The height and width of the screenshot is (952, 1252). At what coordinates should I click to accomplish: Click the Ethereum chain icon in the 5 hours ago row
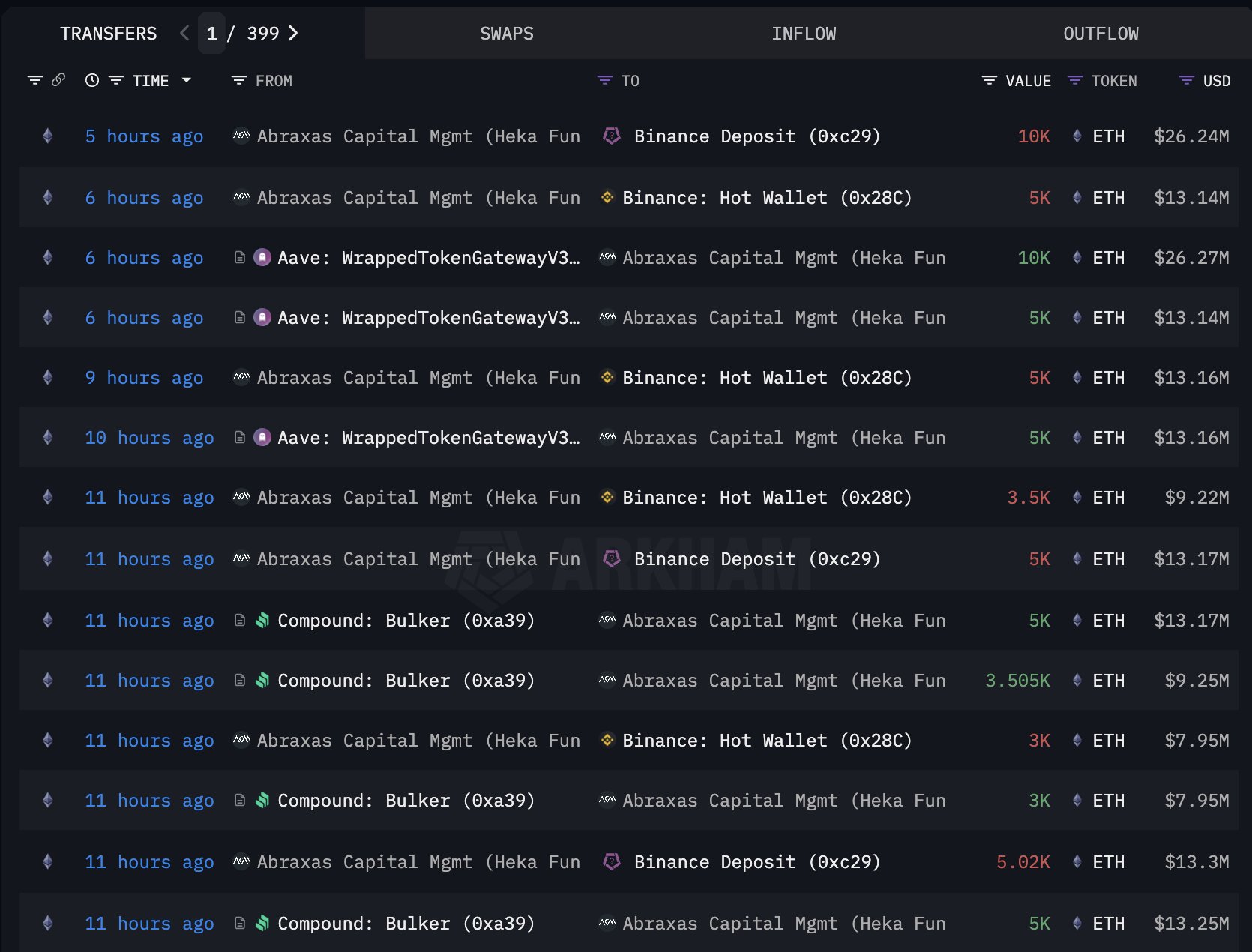tap(48, 136)
